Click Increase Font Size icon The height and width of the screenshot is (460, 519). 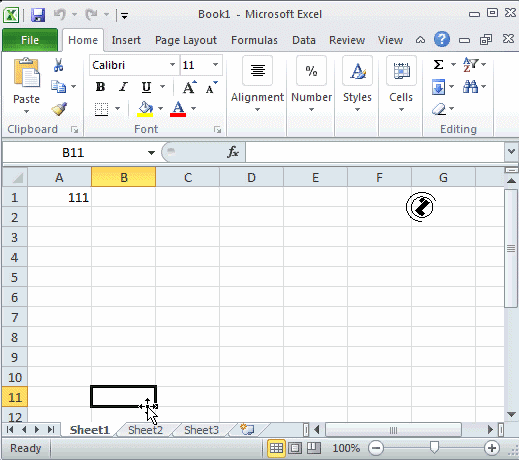(189, 87)
